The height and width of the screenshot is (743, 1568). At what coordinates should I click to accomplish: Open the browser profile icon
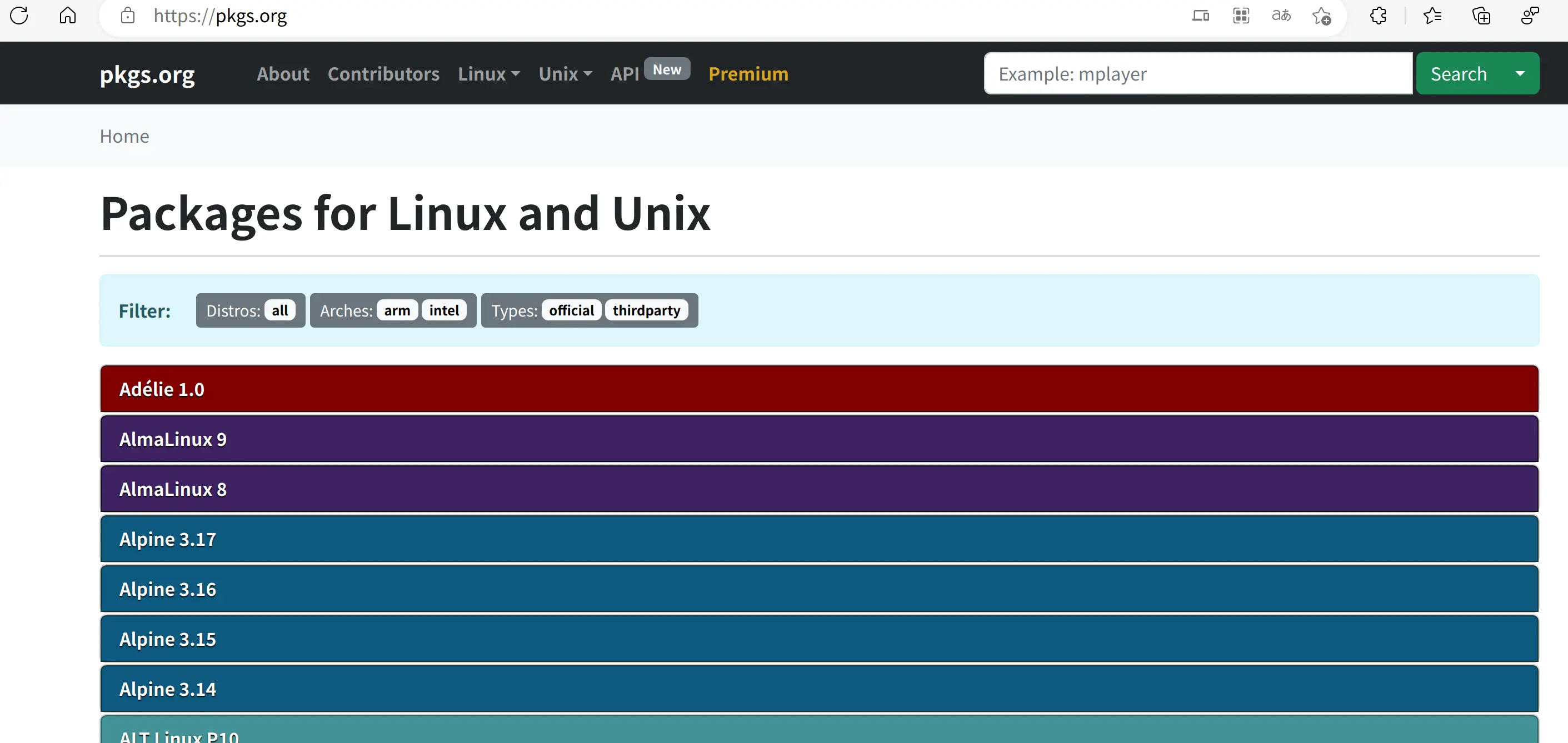tap(1530, 16)
